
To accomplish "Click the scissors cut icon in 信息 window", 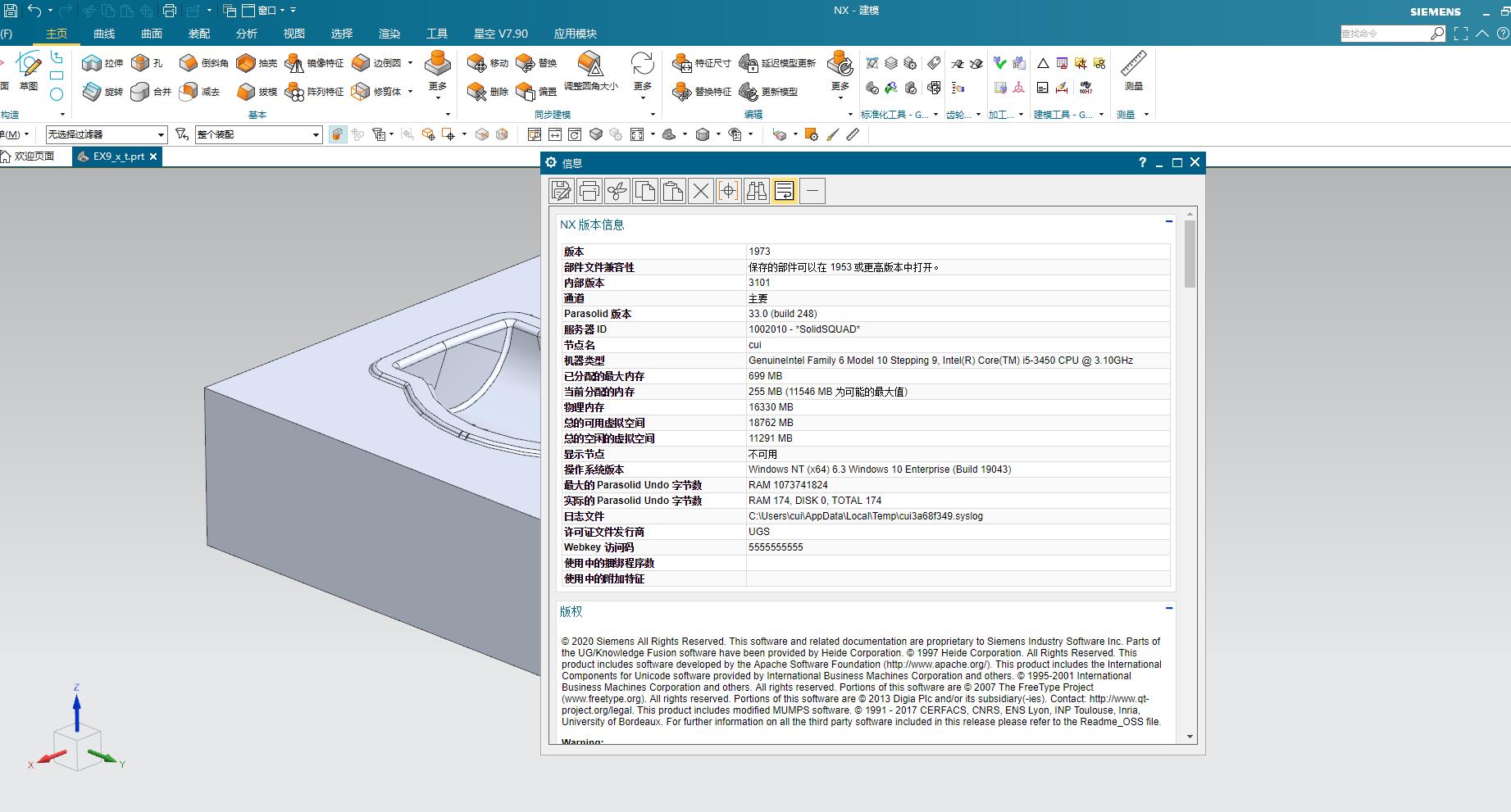I will click(617, 191).
